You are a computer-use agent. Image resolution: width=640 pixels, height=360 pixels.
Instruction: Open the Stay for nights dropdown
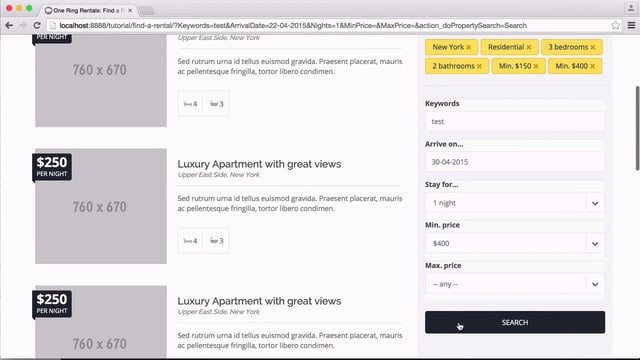click(514, 203)
